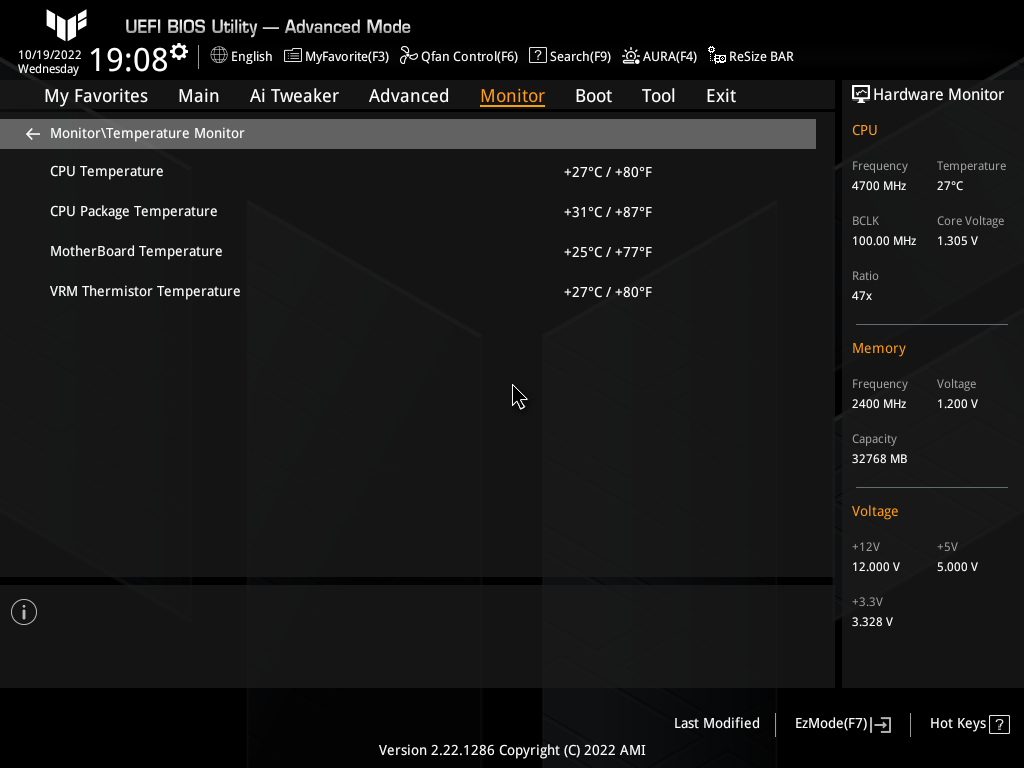Select the Memory Frequency value in sidebar

[x=879, y=403]
